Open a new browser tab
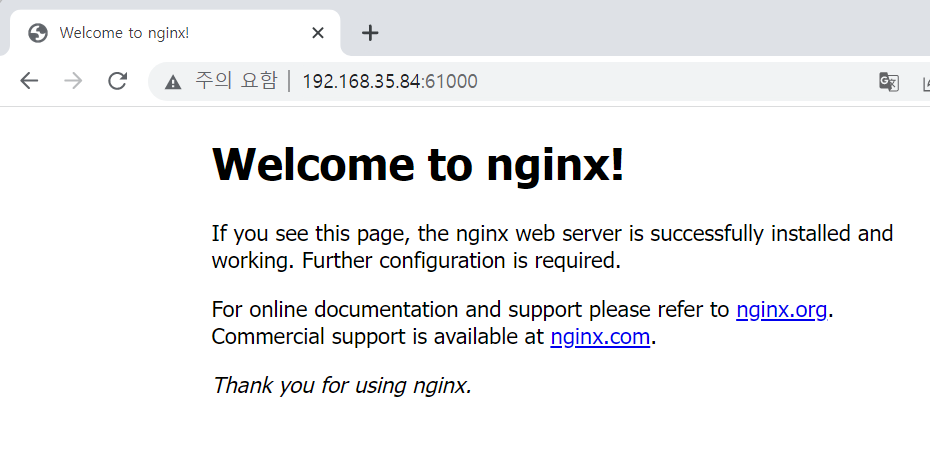This screenshot has width=930, height=453. coord(370,33)
